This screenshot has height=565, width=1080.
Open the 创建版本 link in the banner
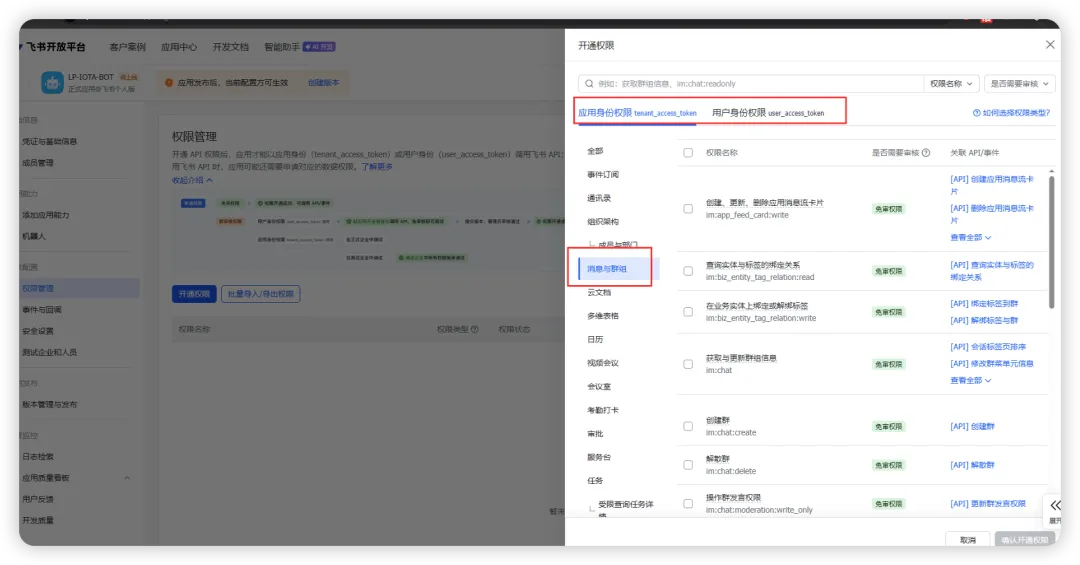point(323,83)
